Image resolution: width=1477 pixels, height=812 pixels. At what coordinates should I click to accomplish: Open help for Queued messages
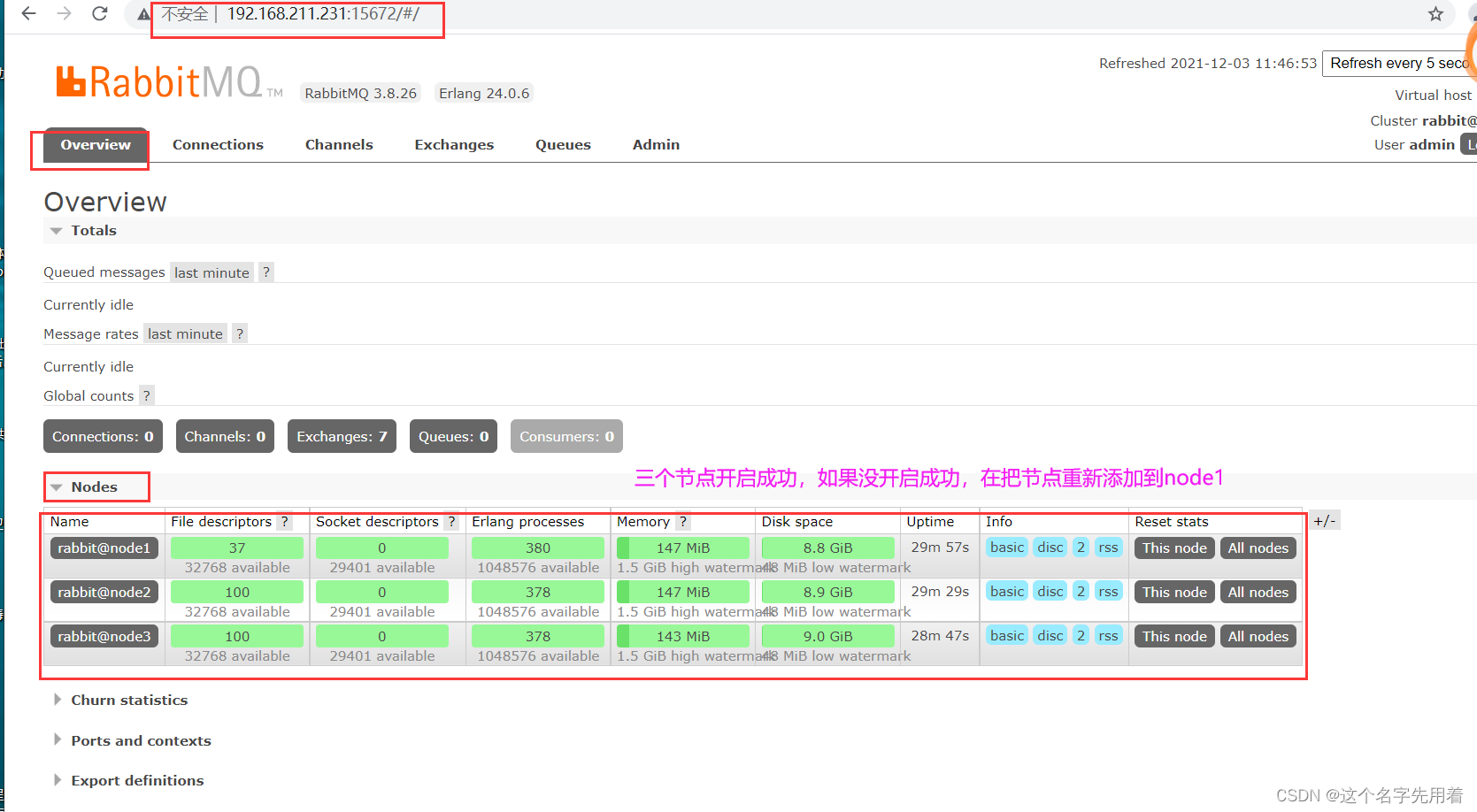pyautogui.click(x=265, y=272)
